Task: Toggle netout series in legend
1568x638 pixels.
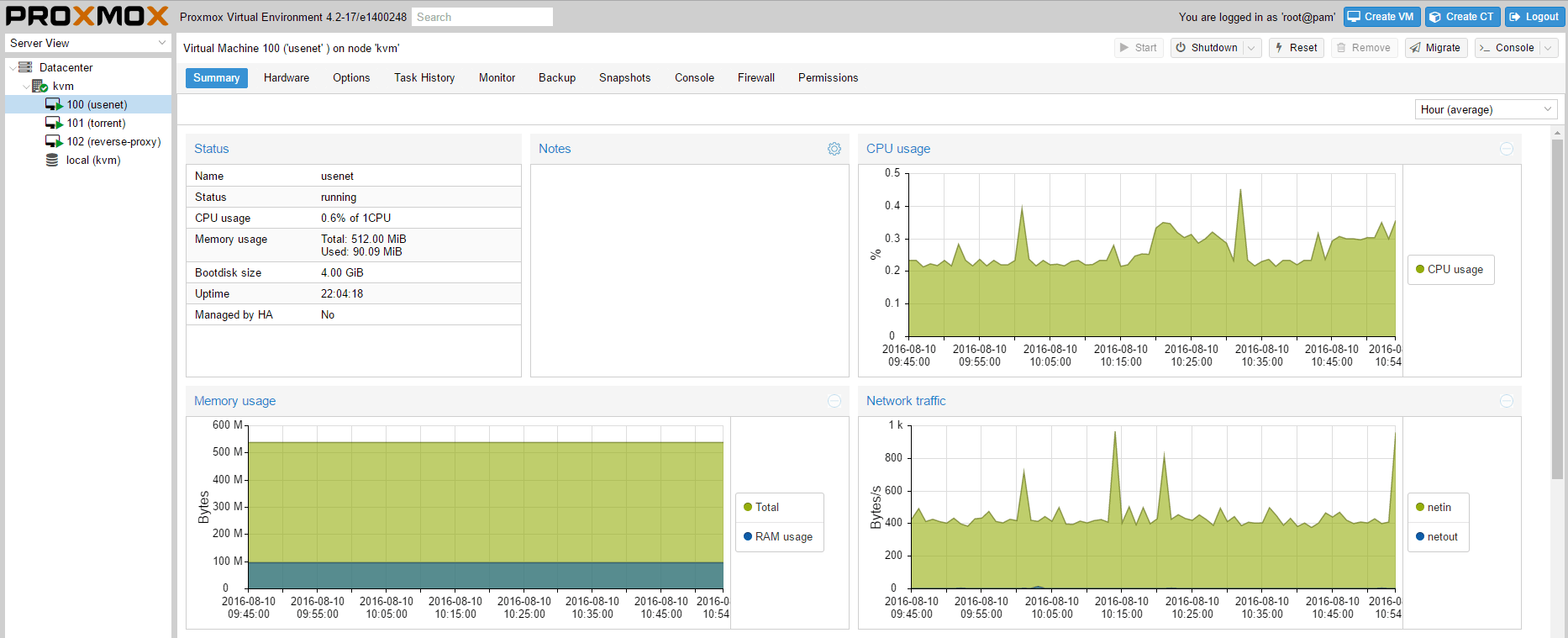Action: click(1437, 537)
